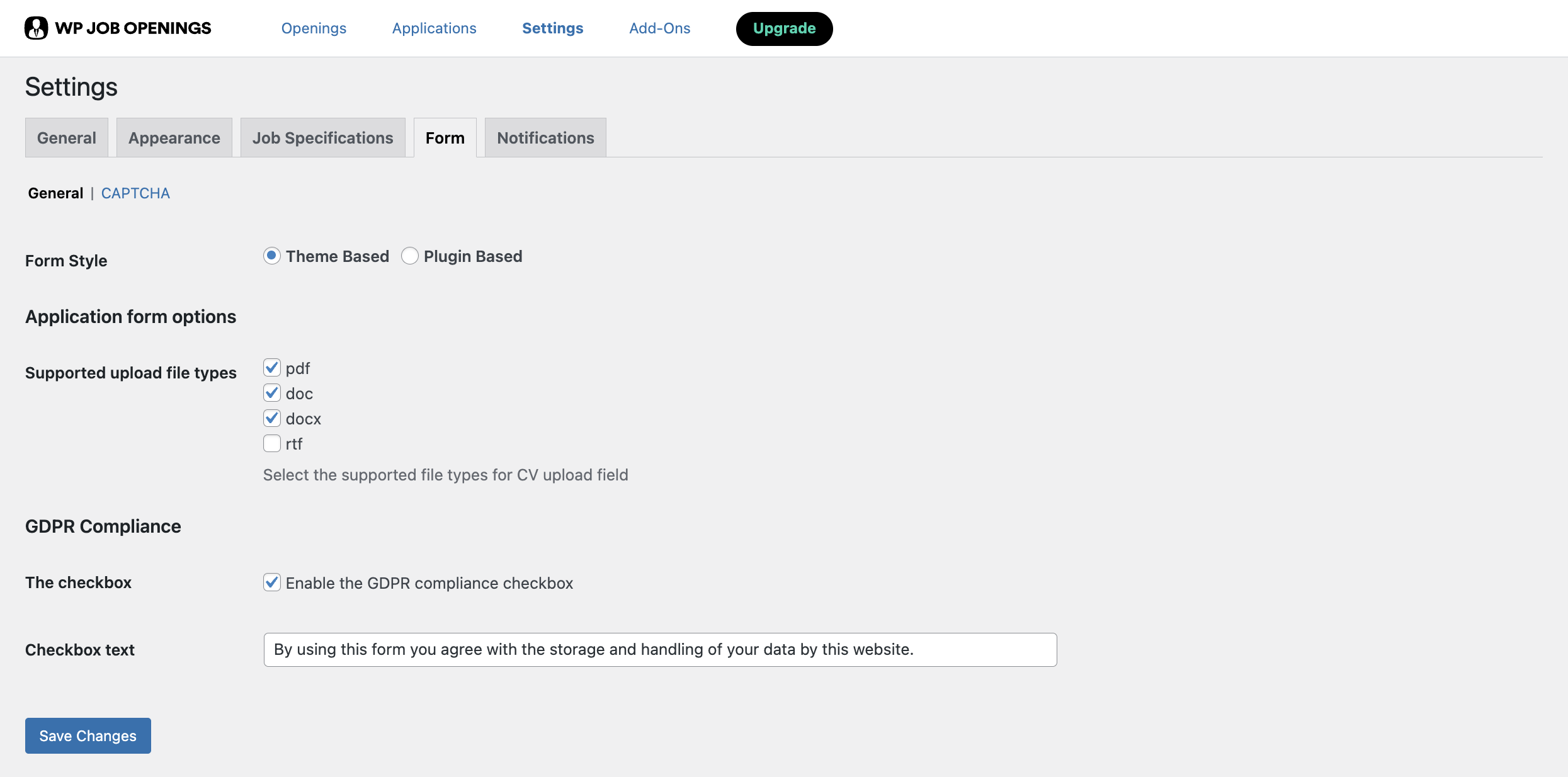Uncheck the pdf file type
This screenshot has height=777, width=1568.
[x=271, y=368]
